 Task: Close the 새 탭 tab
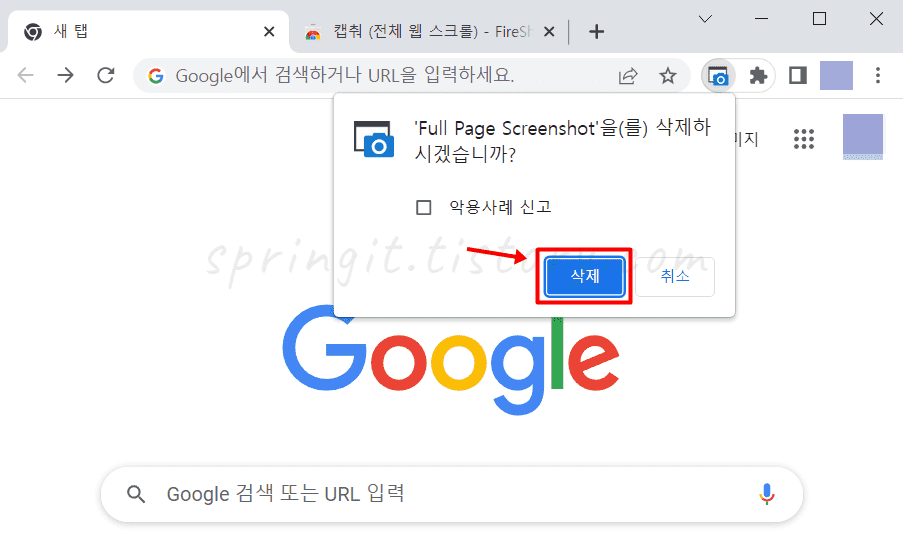pos(269,32)
